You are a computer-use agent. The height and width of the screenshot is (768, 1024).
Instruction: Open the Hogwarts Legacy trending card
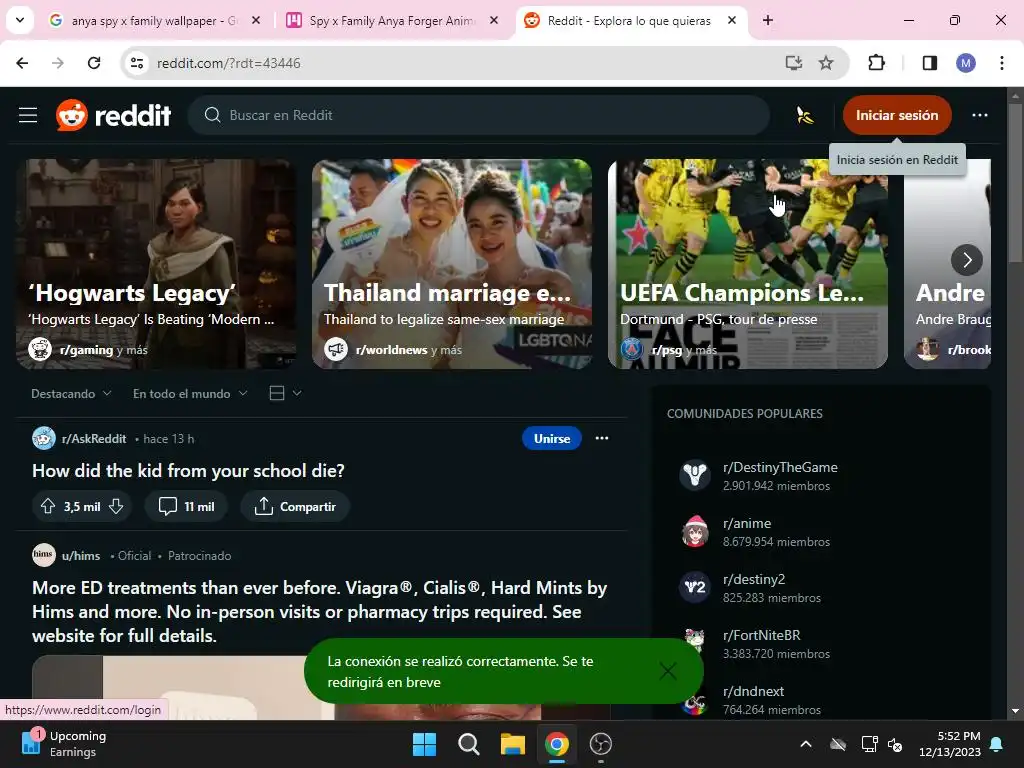click(x=156, y=264)
